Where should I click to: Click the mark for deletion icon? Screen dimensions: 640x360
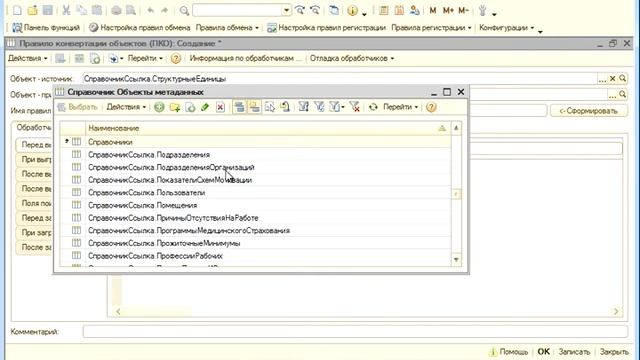point(220,107)
